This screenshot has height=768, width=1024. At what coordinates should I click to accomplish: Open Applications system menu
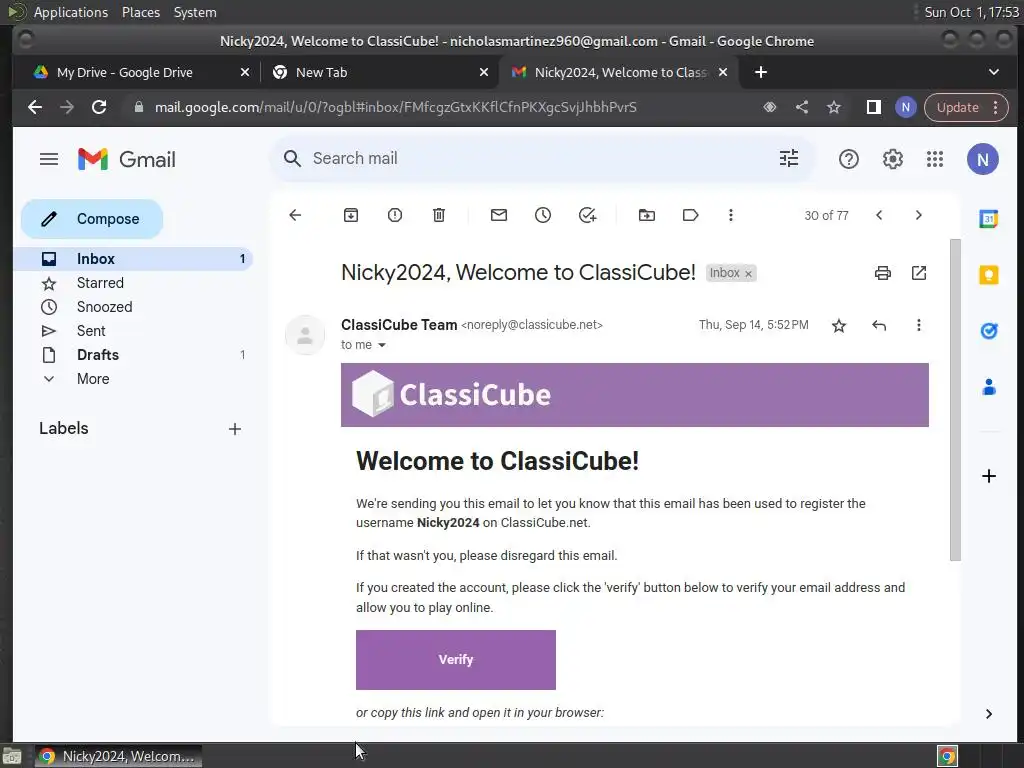tap(71, 12)
